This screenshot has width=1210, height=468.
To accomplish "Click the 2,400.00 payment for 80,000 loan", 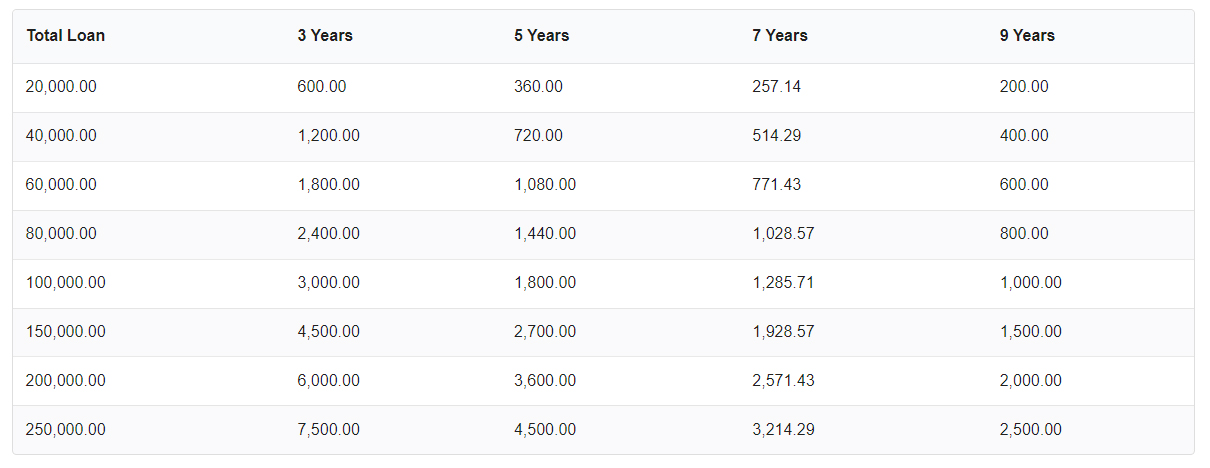I will tap(329, 234).
